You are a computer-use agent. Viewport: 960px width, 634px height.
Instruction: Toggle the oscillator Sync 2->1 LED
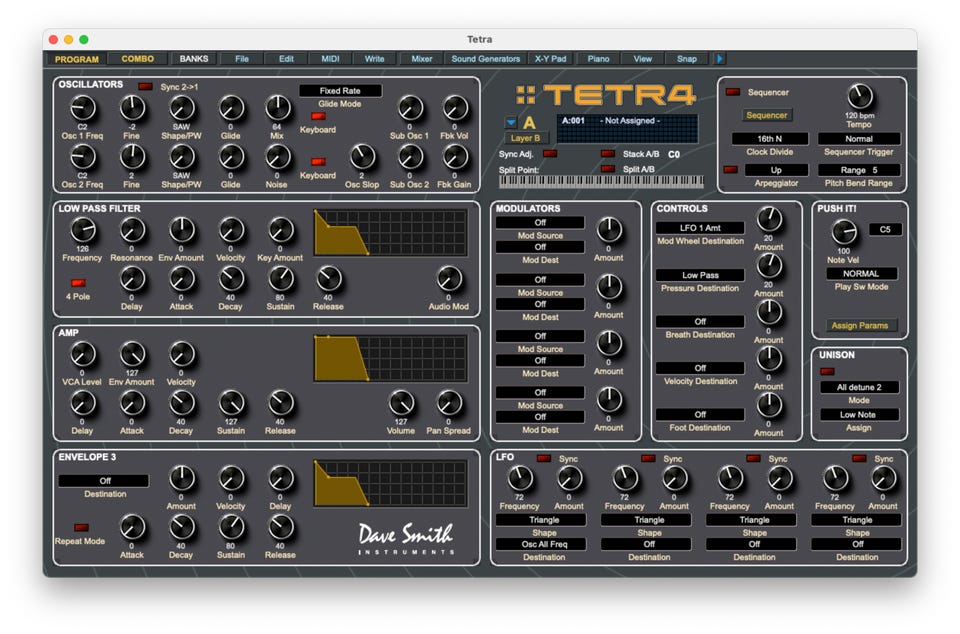click(x=146, y=87)
